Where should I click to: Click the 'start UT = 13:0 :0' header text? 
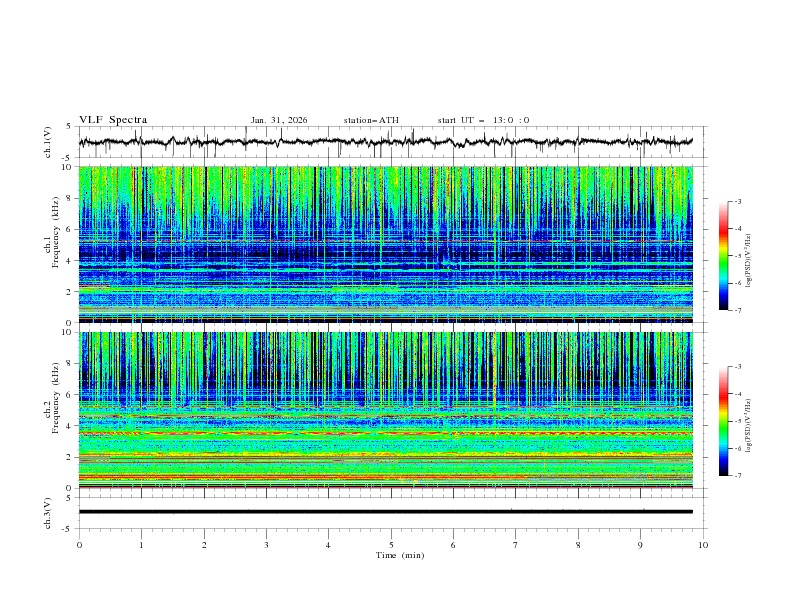(x=483, y=120)
